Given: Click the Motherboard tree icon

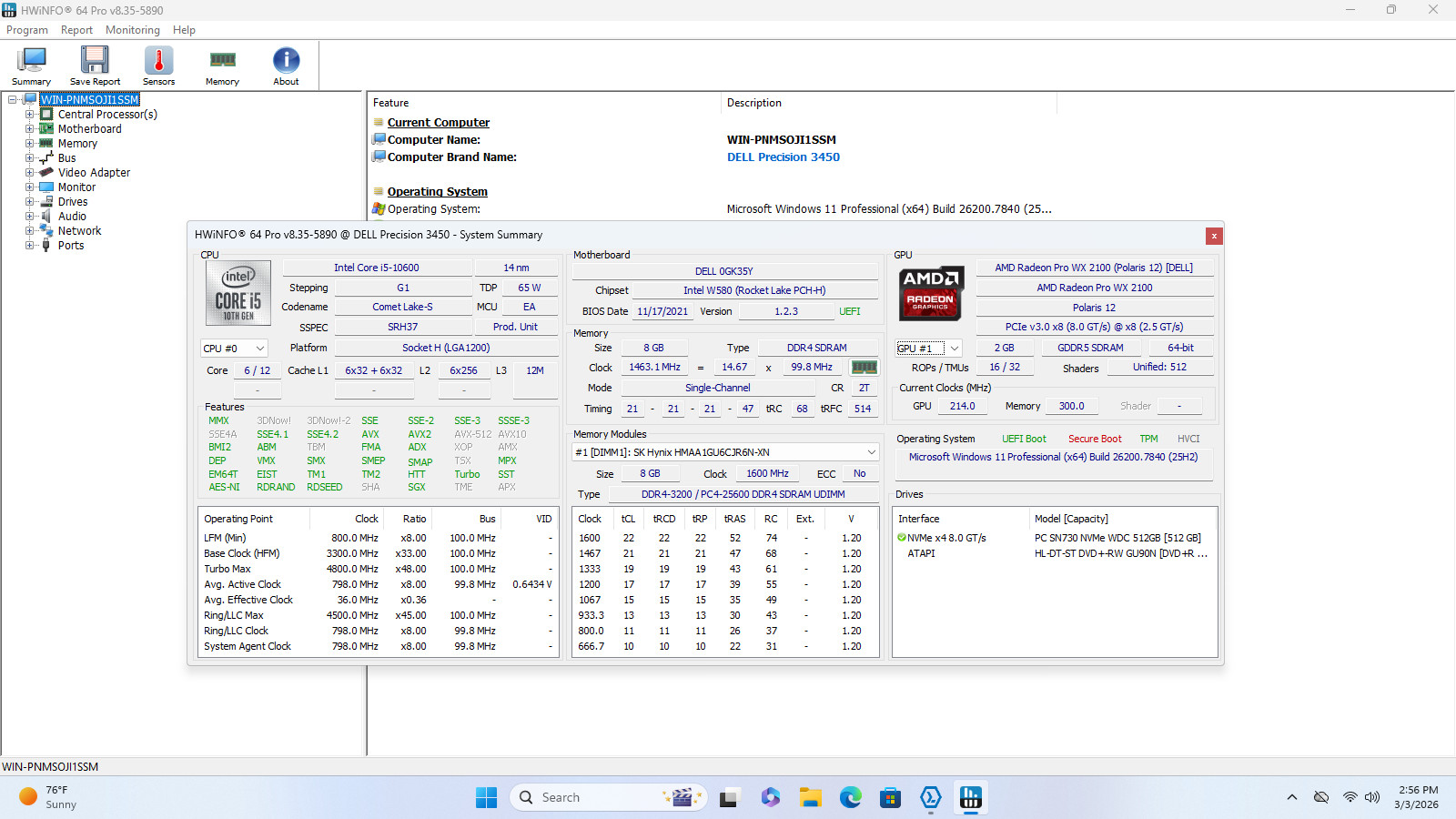Looking at the screenshot, I should (46, 129).
